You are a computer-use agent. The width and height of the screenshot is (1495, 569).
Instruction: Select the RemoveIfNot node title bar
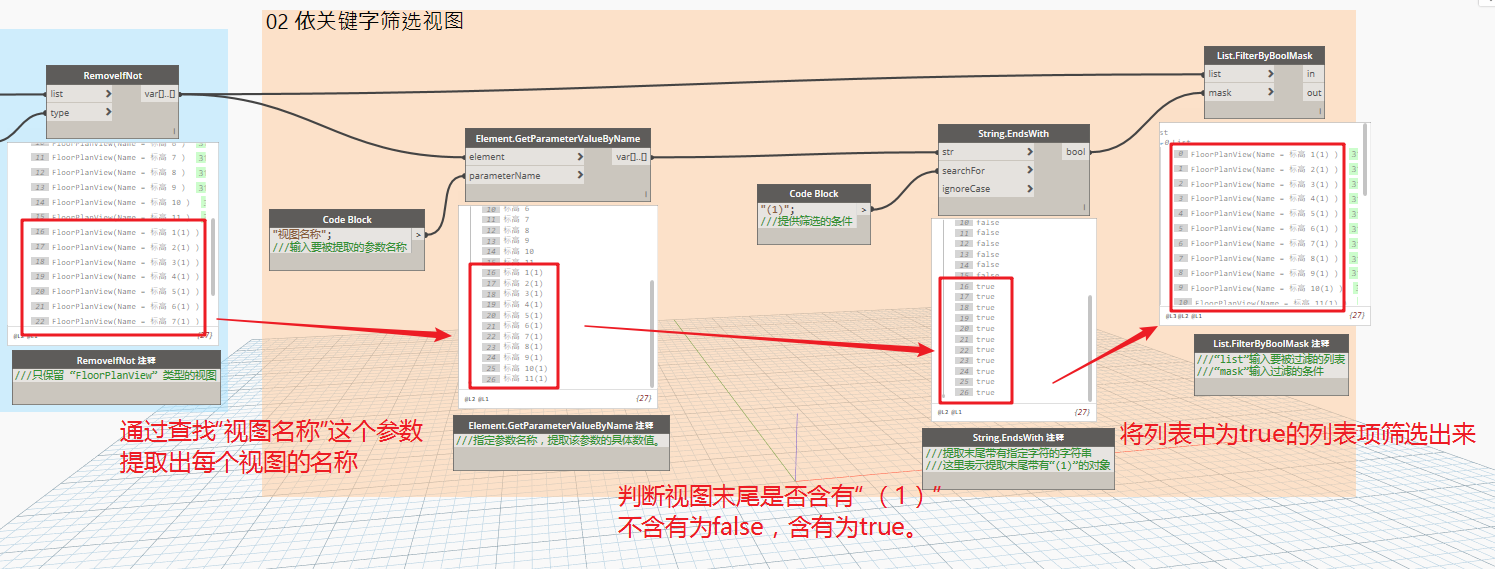(x=113, y=75)
